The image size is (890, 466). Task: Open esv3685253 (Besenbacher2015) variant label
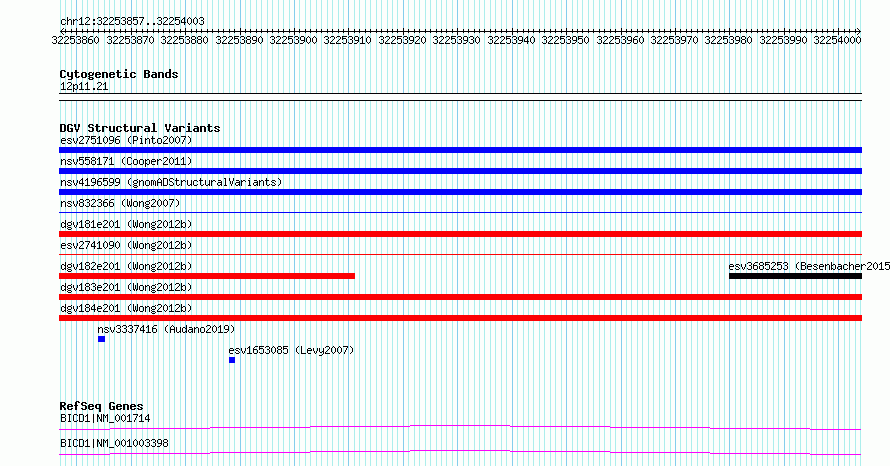click(809, 266)
